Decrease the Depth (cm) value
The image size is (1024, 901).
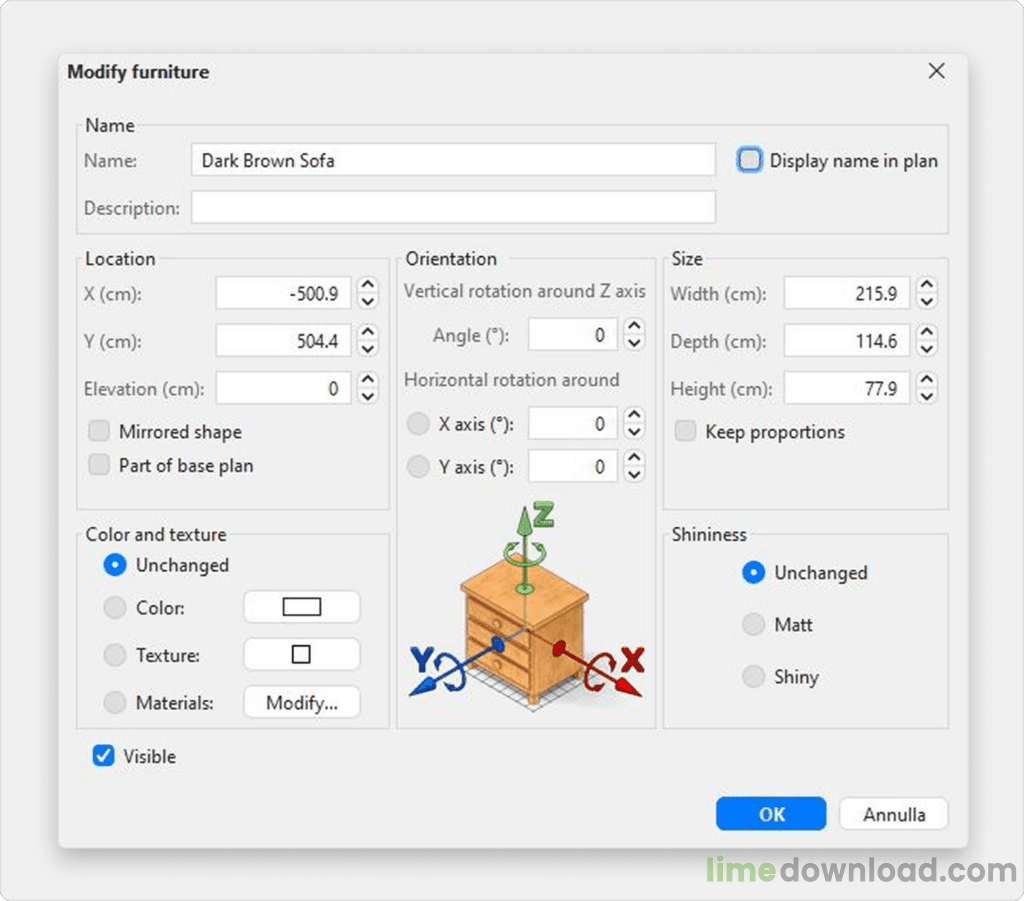coord(926,348)
